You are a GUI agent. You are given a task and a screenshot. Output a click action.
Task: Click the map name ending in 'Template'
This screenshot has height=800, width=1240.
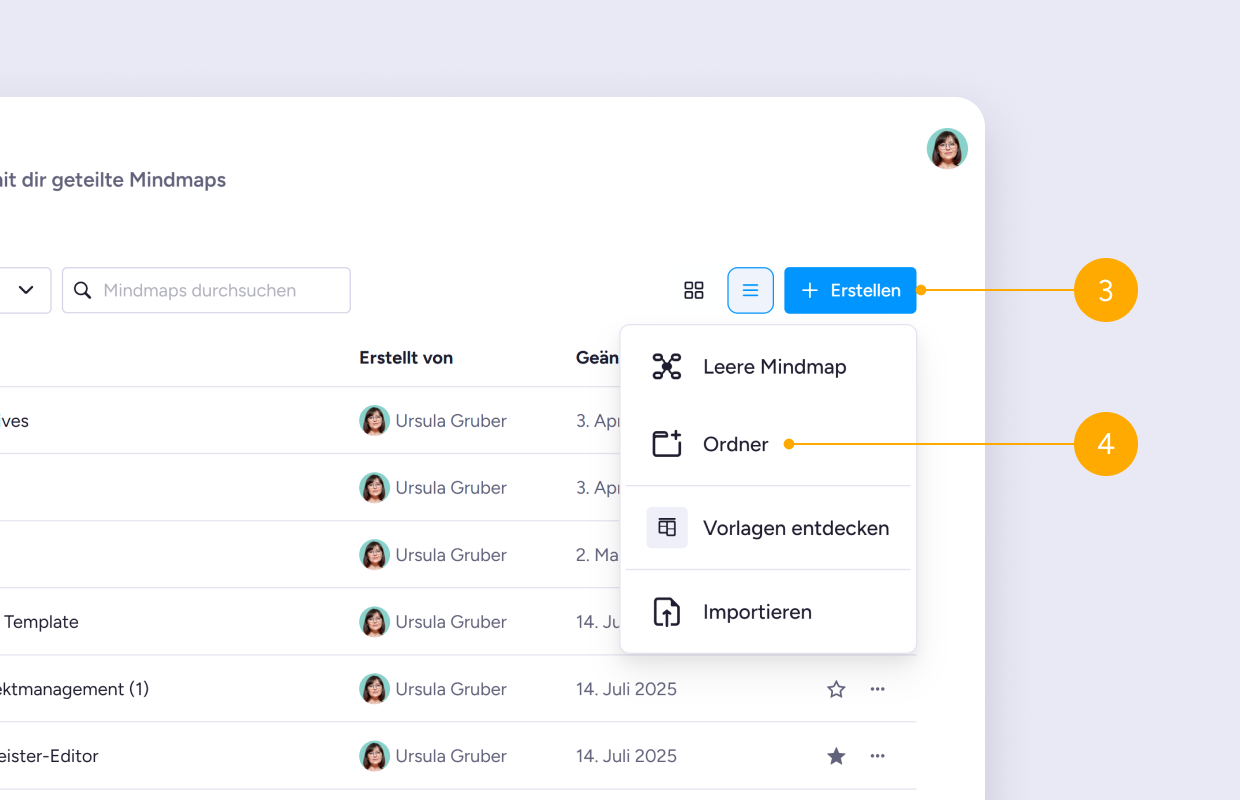coord(40,622)
